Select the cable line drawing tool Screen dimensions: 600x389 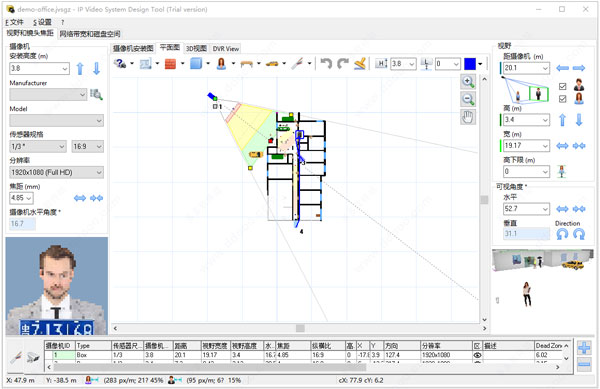pyautogui.click(x=297, y=63)
